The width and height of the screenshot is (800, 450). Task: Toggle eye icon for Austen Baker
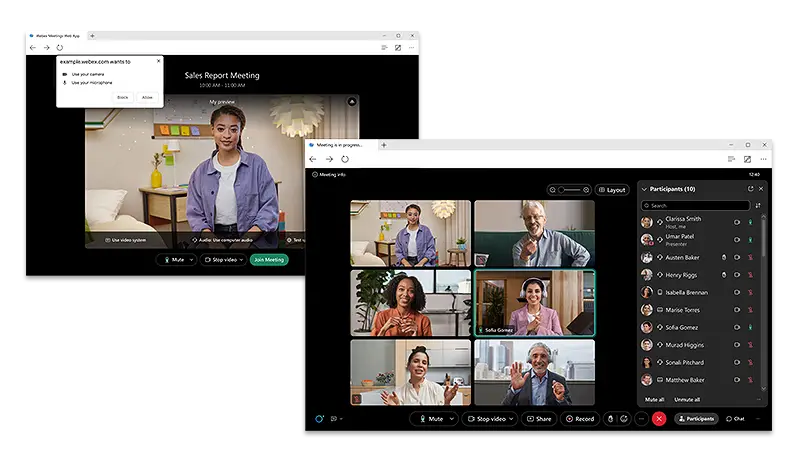coord(737,257)
